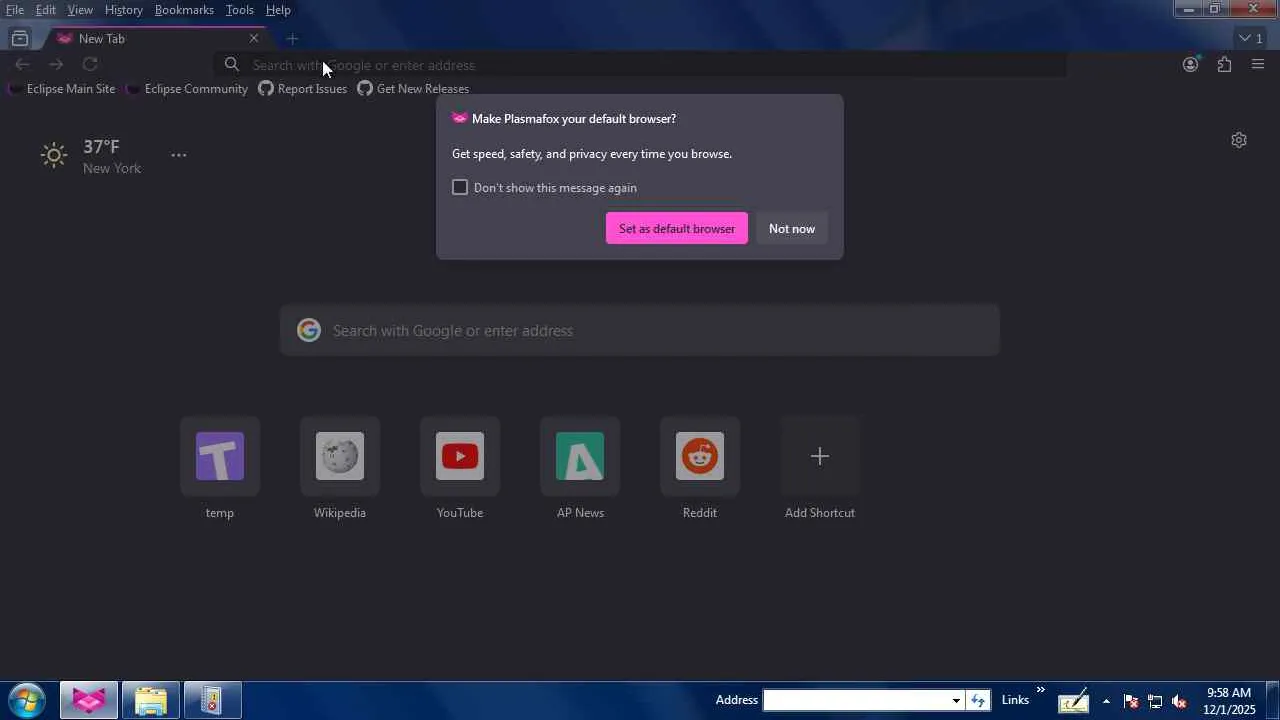Open the hamburger application menu
The image size is (1280, 720).
pyautogui.click(x=1258, y=65)
